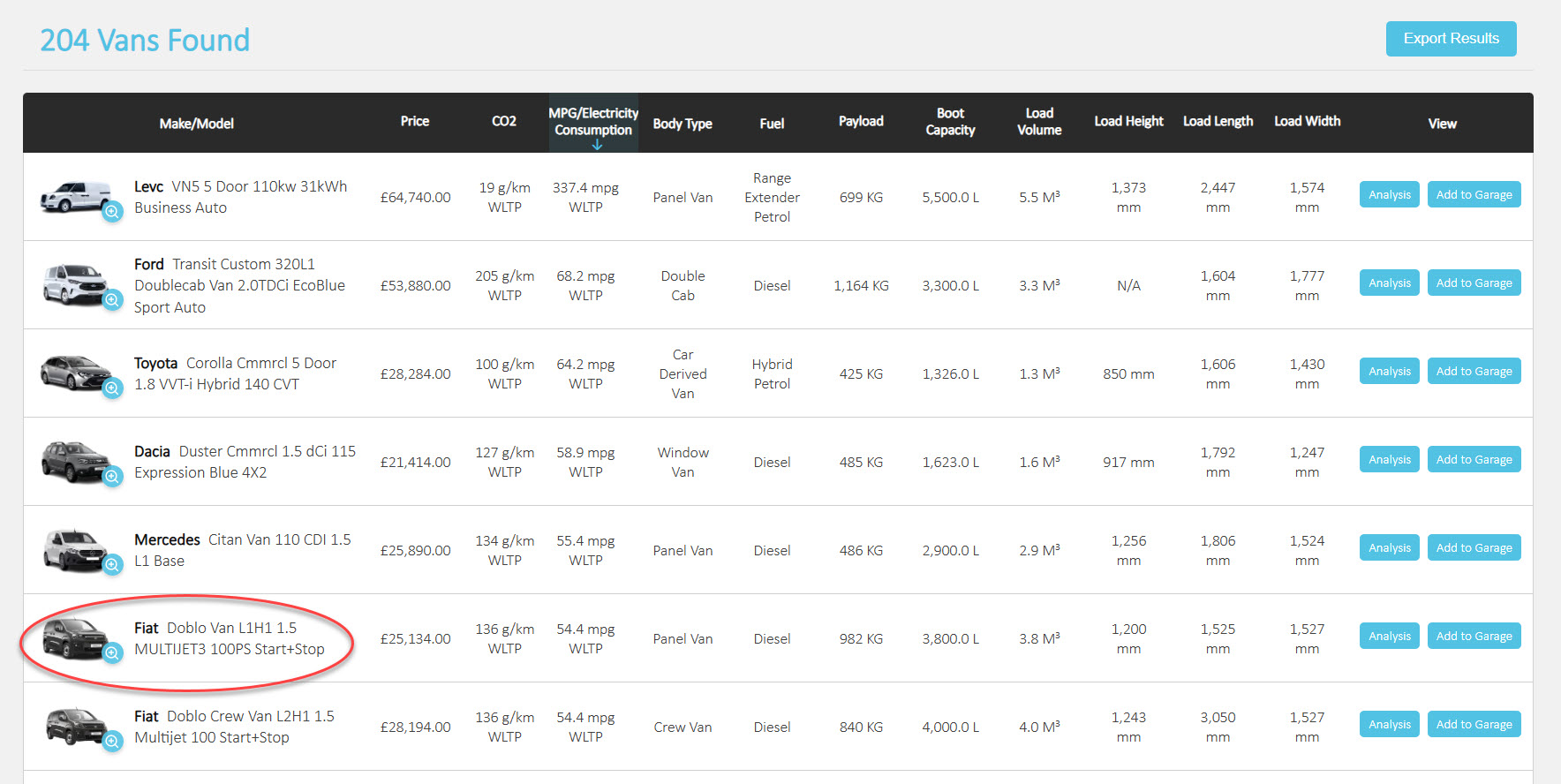
Task: Open Analysis for Ford Transit Custom
Action: 1390,283
